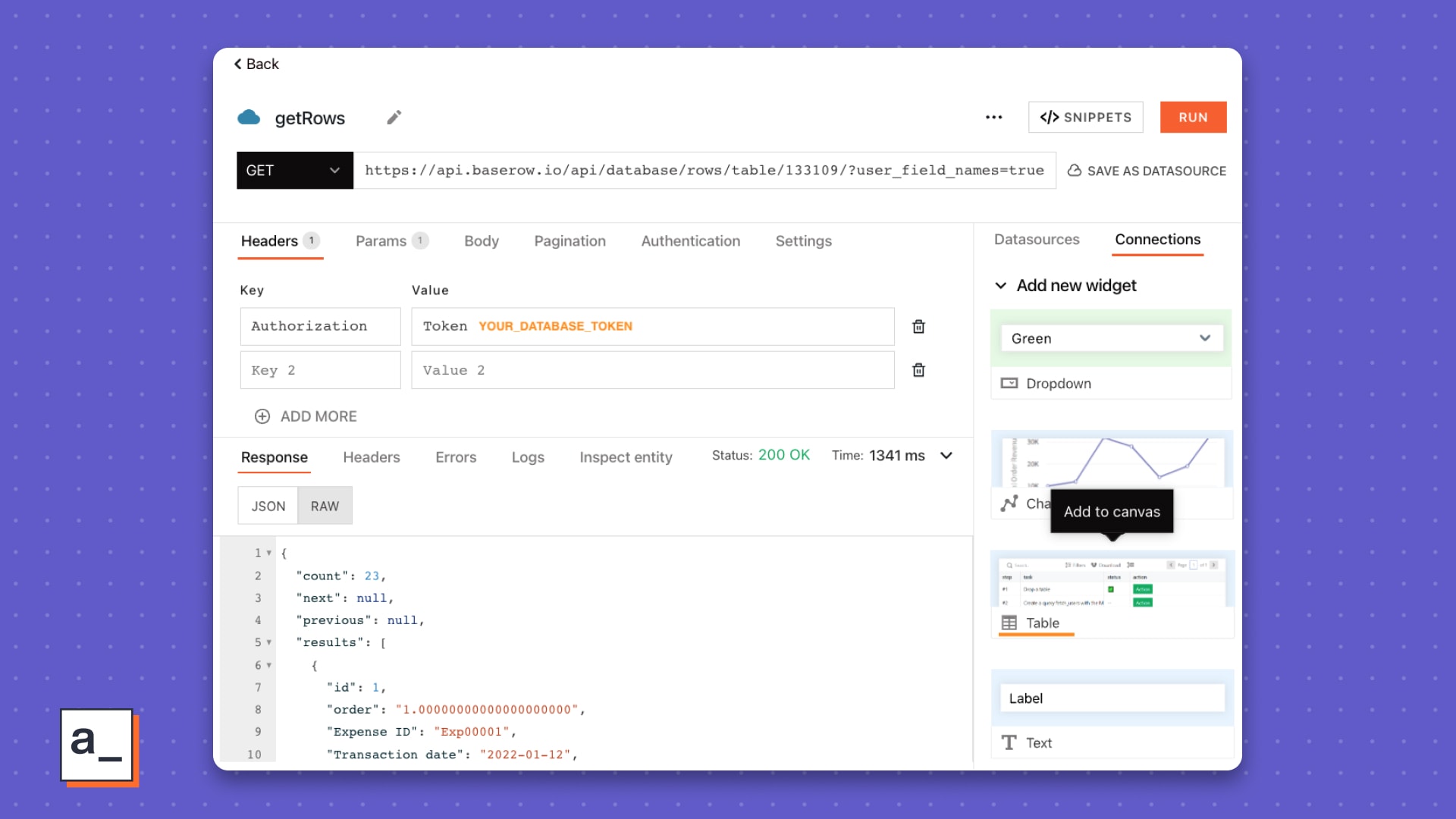The image size is (1456, 819).
Task: Click the Value 2 input field
Action: pyautogui.click(x=652, y=371)
